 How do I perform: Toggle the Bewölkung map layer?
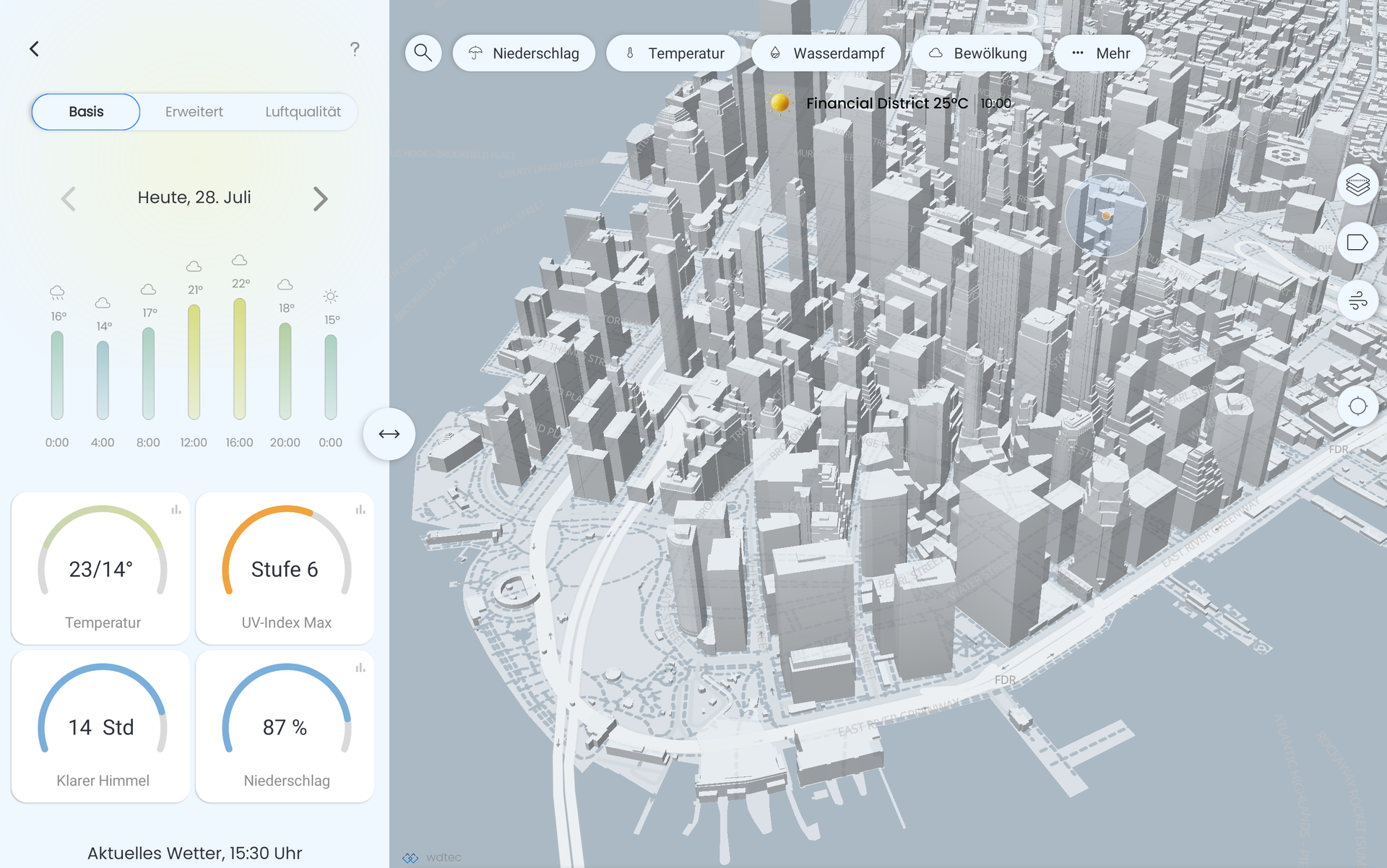(x=977, y=53)
